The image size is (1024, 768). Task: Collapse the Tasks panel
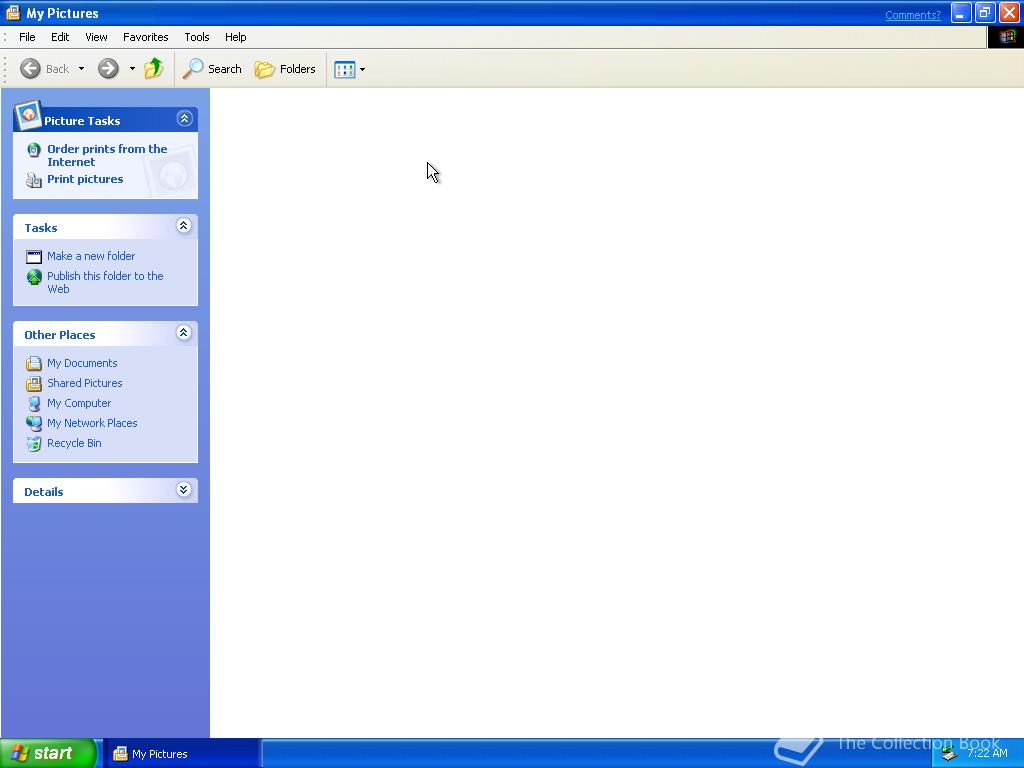[x=184, y=226]
